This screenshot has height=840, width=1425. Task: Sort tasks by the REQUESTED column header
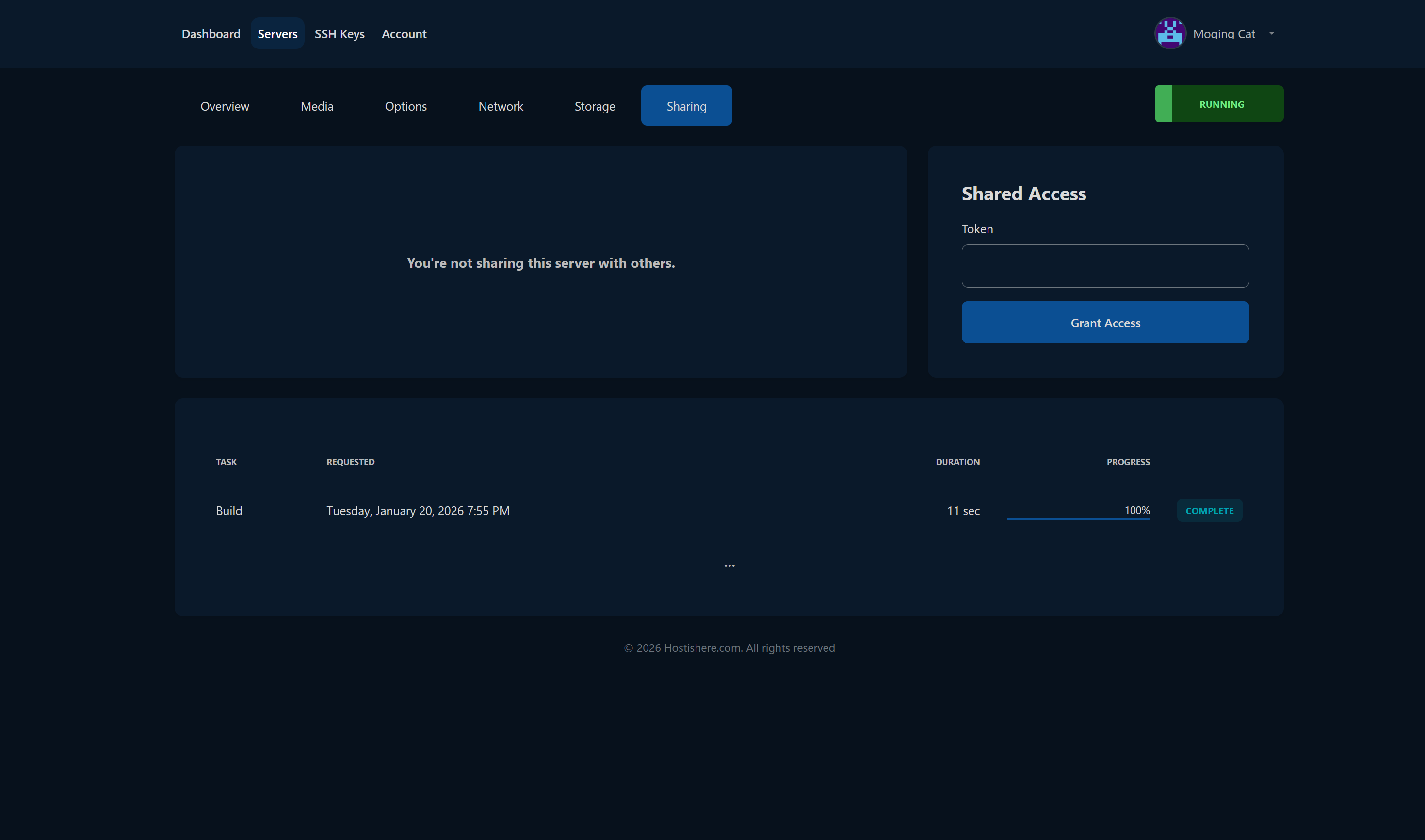pyautogui.click(x=350, y=462)
